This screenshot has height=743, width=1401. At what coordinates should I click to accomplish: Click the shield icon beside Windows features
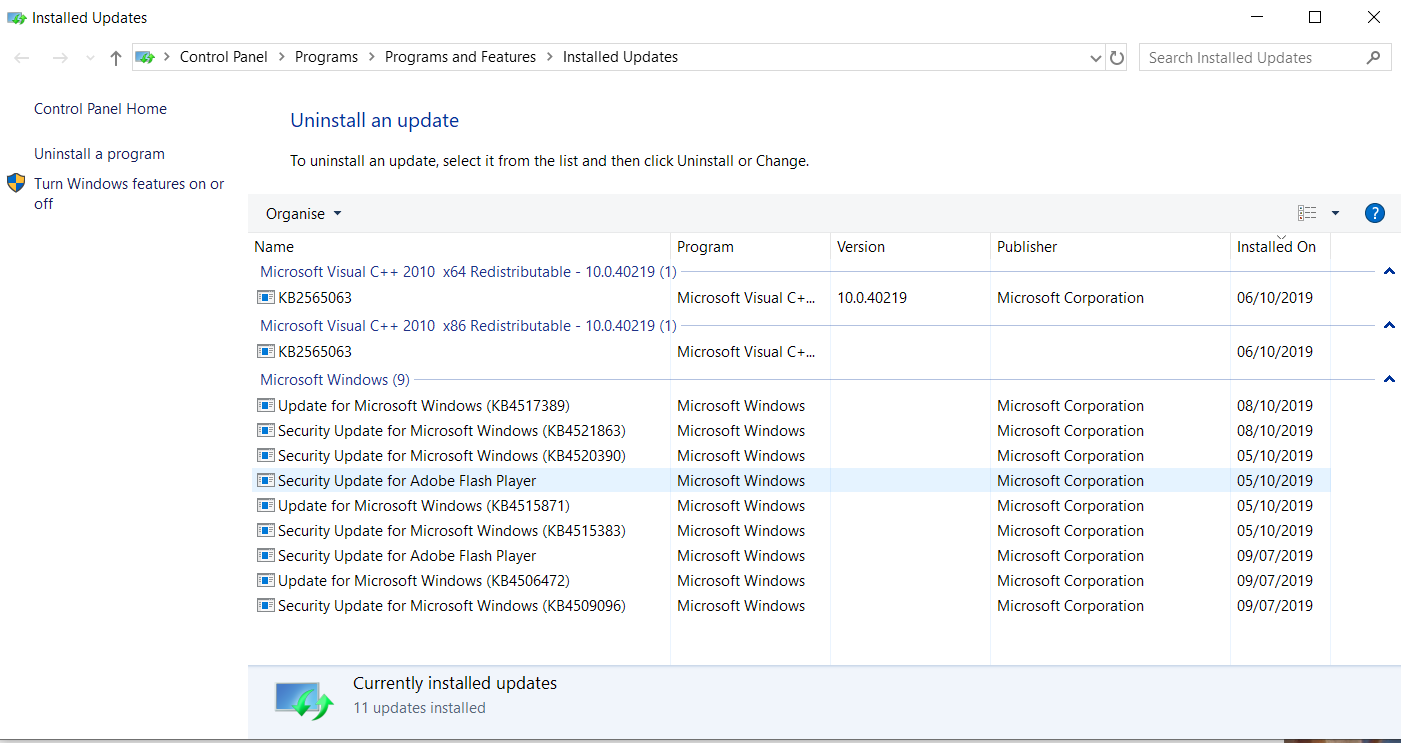[x=16, y=183]
